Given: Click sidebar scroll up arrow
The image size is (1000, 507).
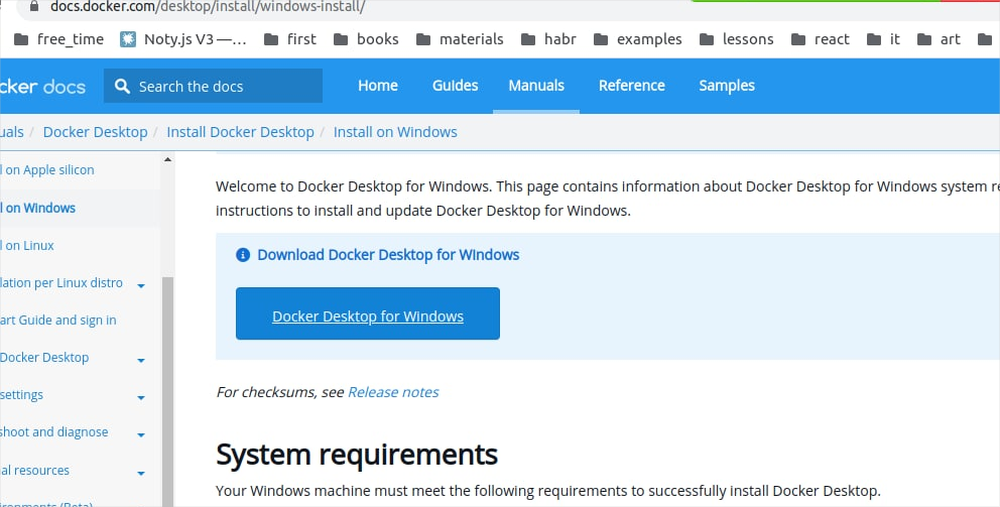Looking at the screenshot, I should coord(168,159).
